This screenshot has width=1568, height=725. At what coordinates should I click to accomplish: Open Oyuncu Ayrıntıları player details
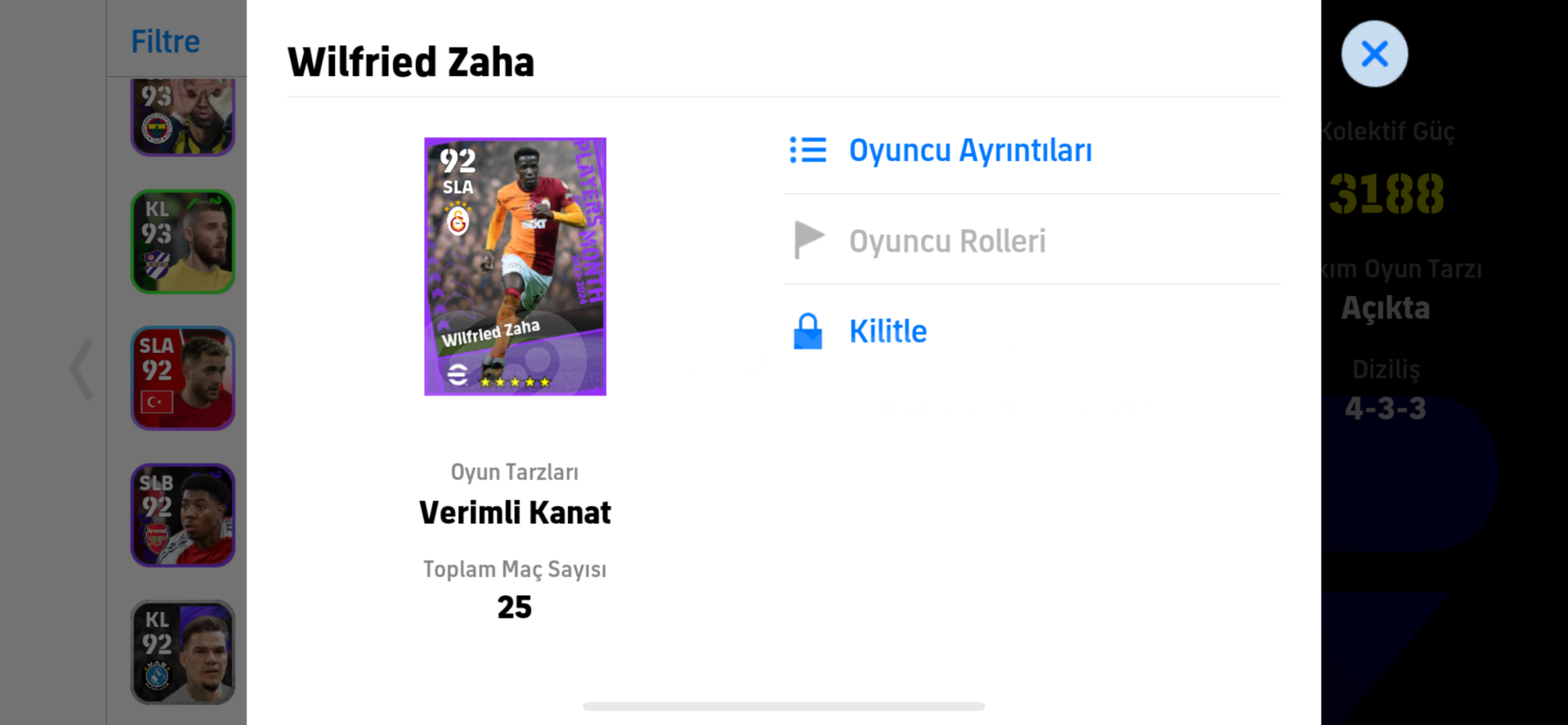[970, 150]
